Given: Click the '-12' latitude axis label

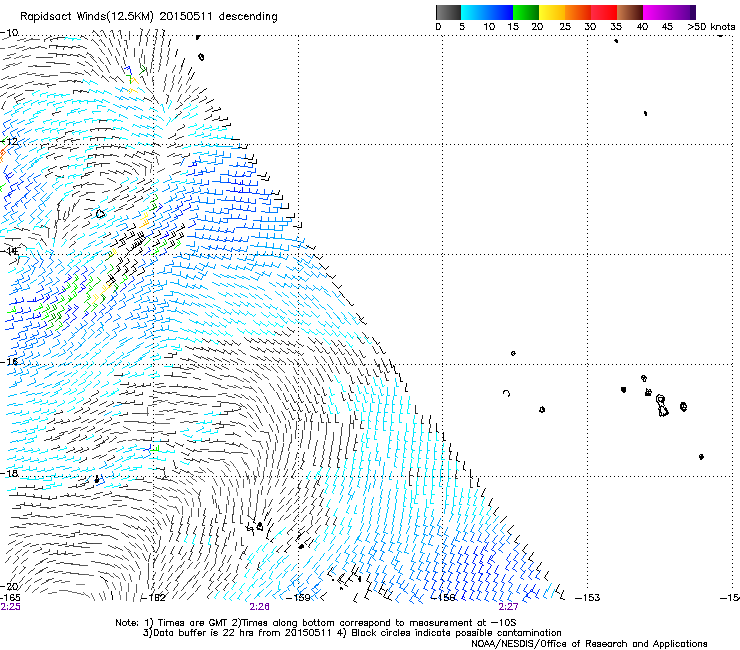Looking at the screenshot, I should coord(9,142).
